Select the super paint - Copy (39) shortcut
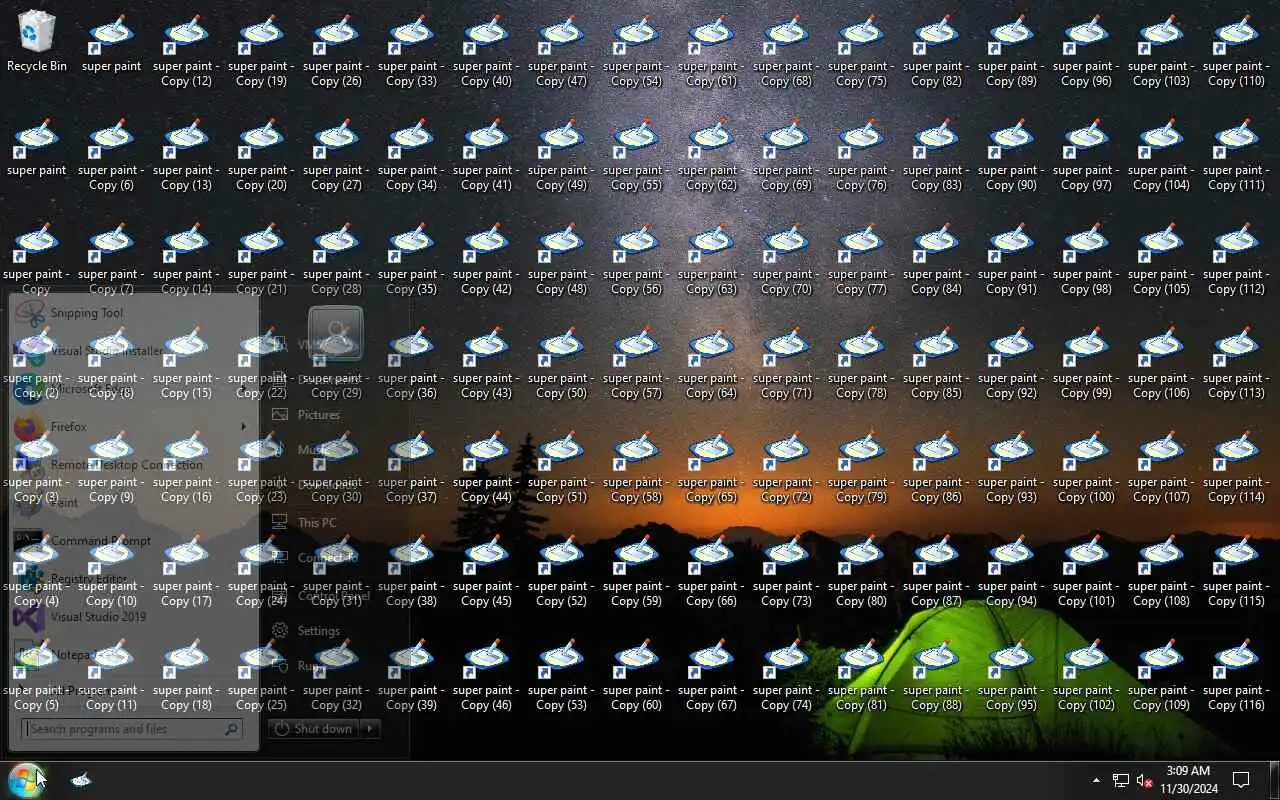 411,675
